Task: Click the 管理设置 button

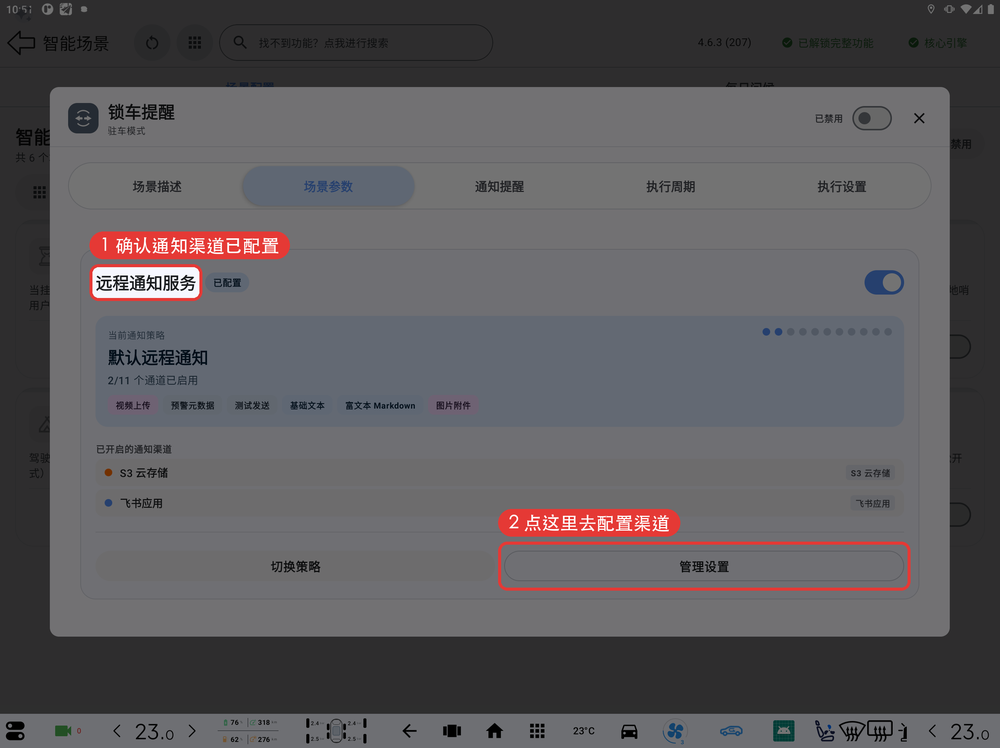Action: [x=704, y=566]
